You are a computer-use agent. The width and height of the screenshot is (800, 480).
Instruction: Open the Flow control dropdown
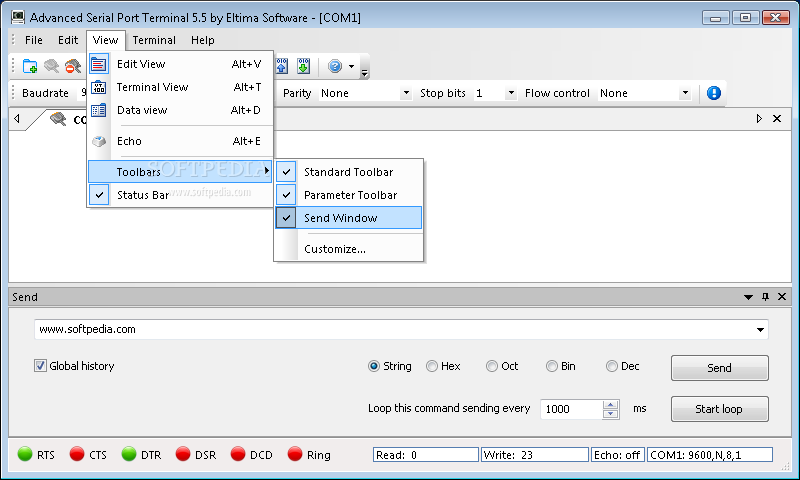(685, 93)
